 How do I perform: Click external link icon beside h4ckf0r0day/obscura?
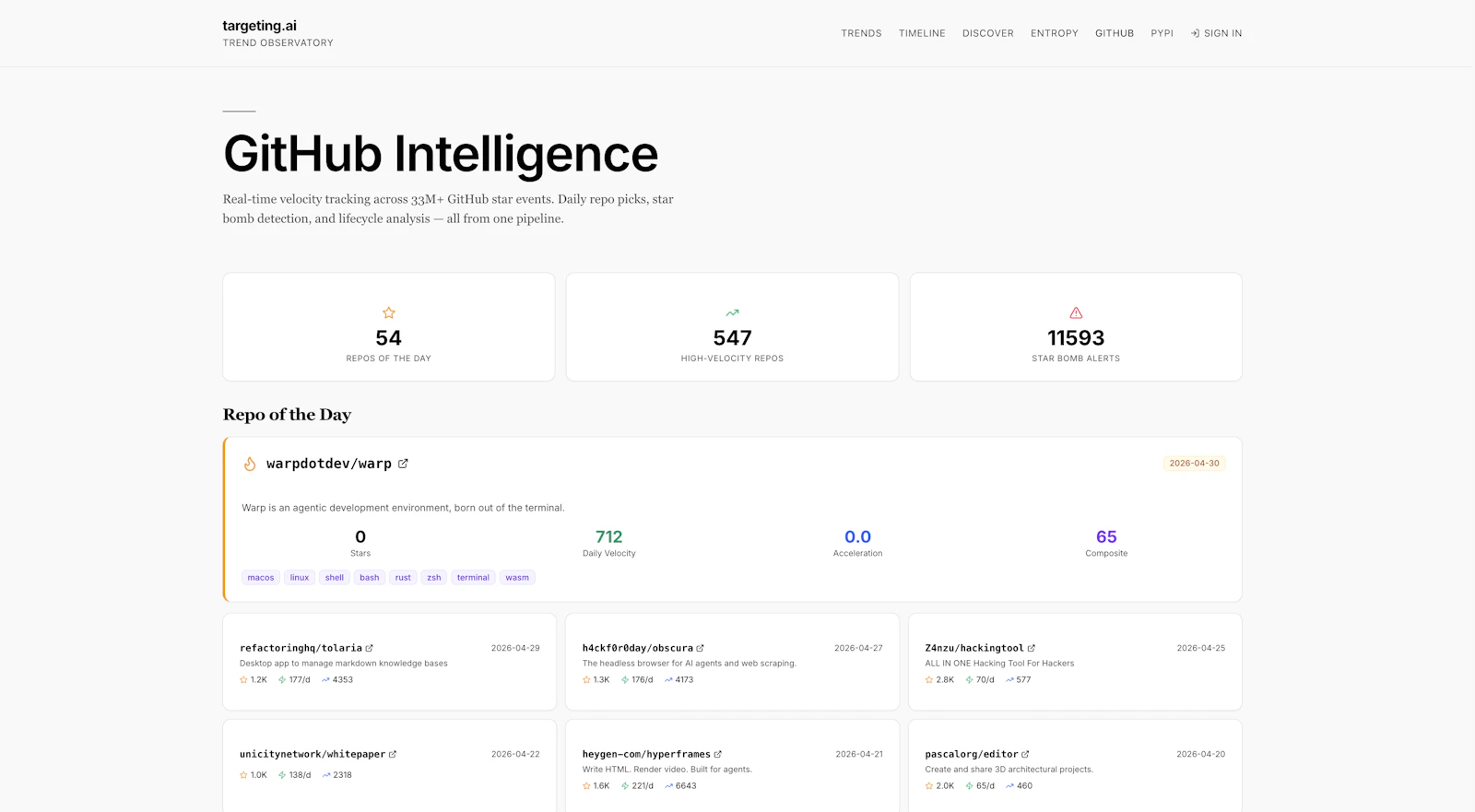(700, 648)
